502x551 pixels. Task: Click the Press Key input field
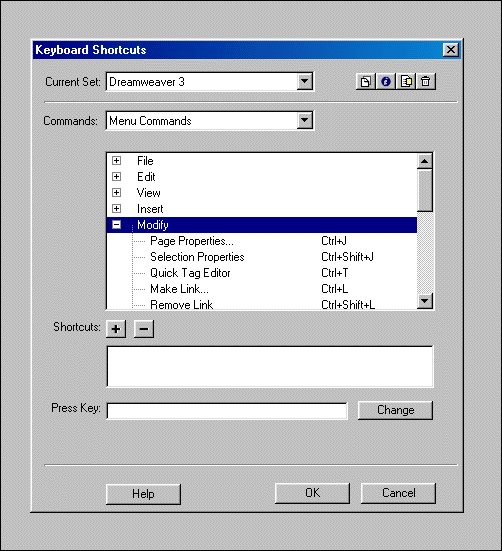click(x=227, y=411)
